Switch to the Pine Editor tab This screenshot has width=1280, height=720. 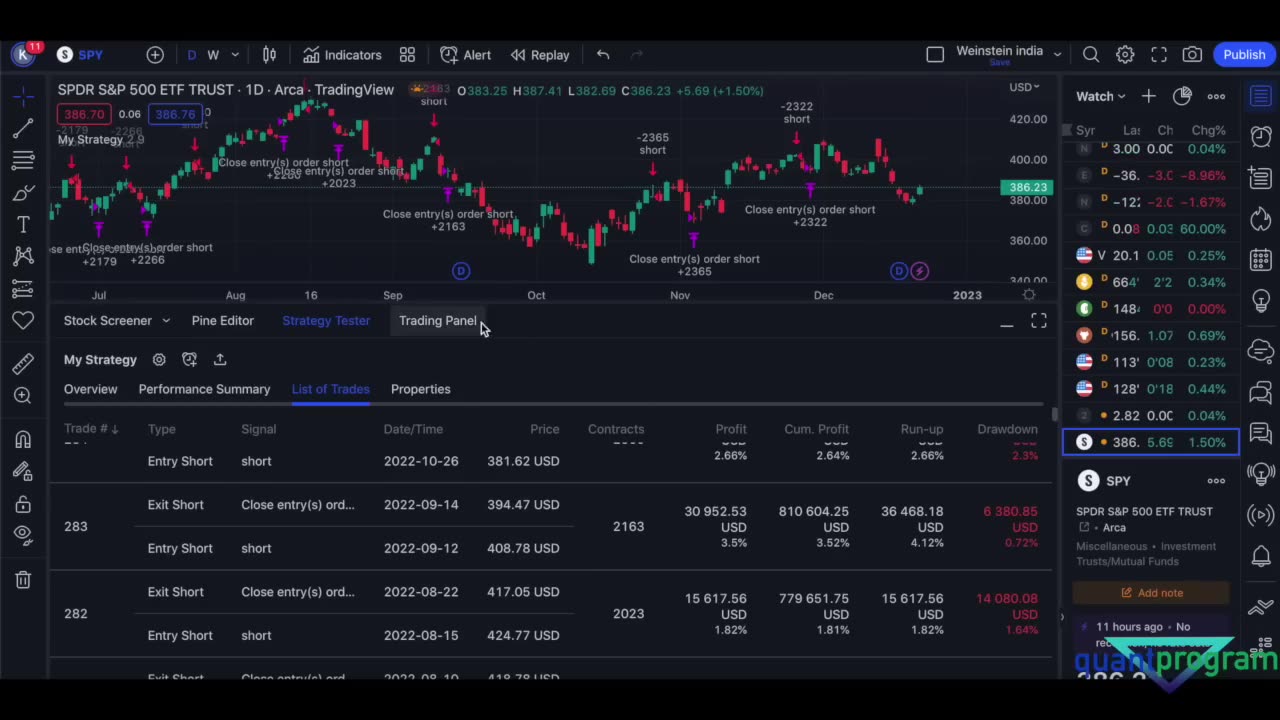click(x=223, y=321)
